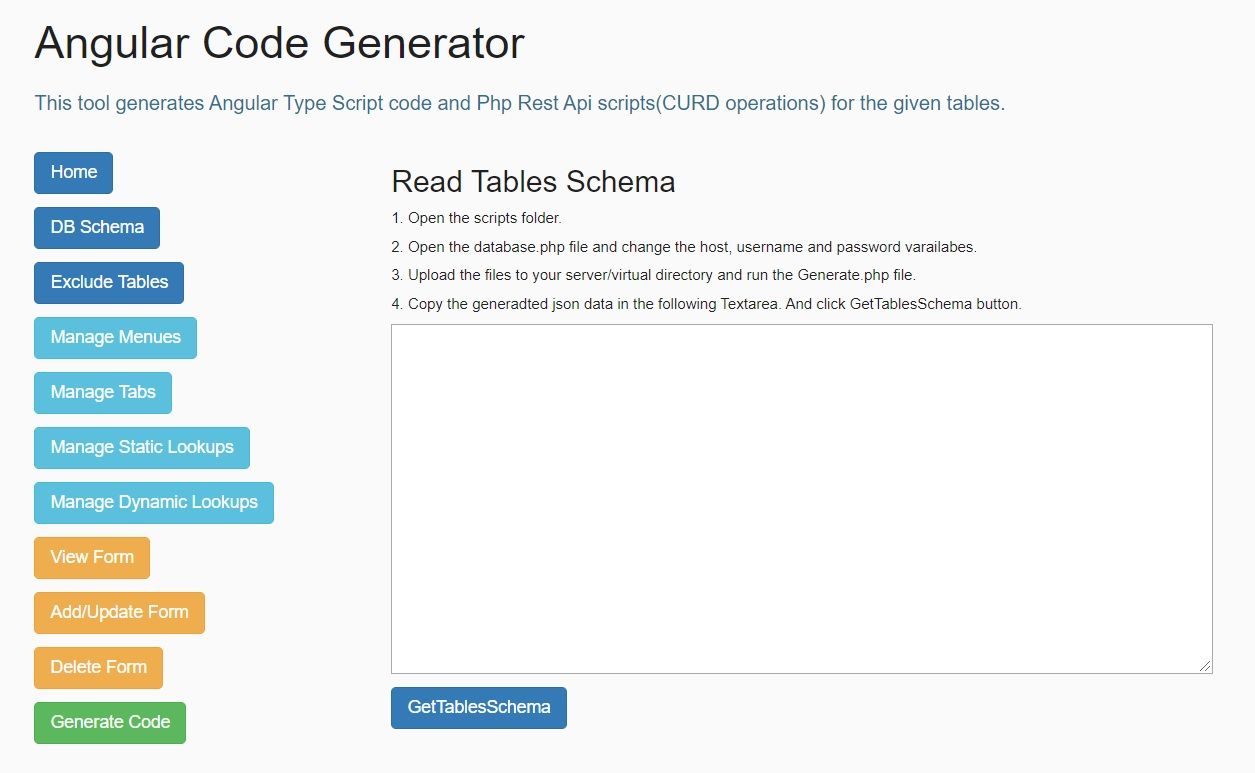The height and width of the screenshot is (773, 1255).
Task: Click step 3 about running Generate.php
Action: point(653,275)
